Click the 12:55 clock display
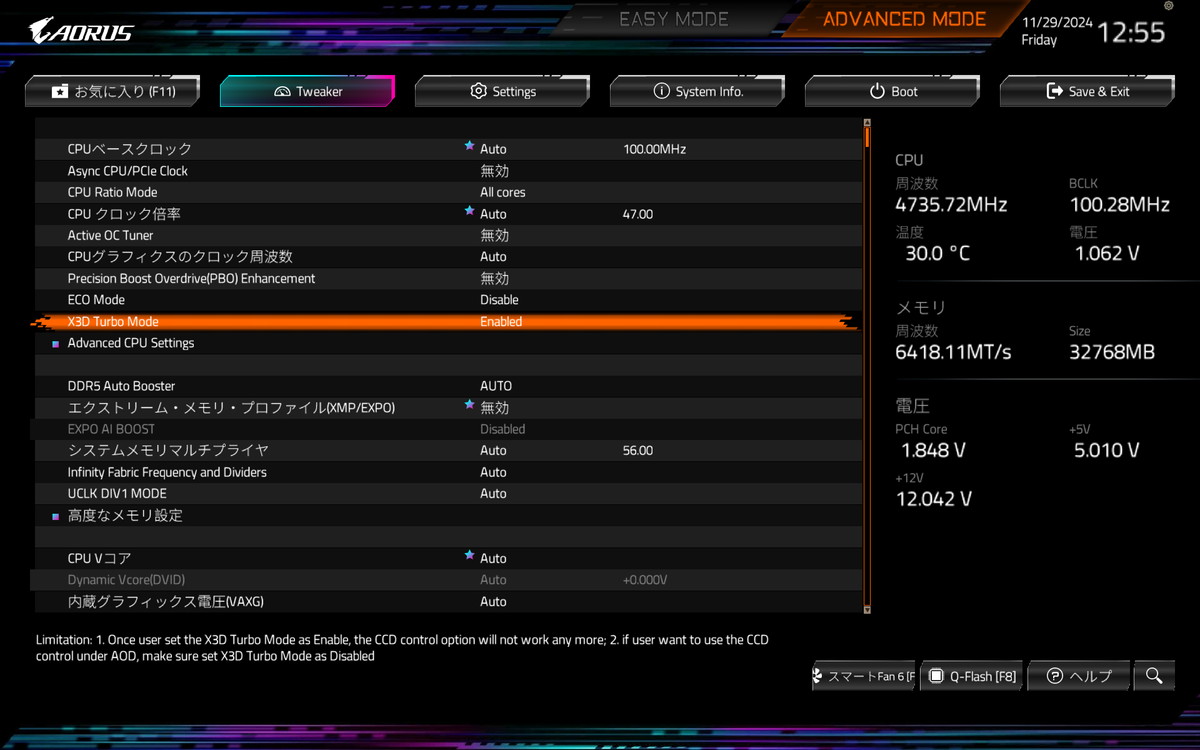The image size is (1200, 750). 1131,32
